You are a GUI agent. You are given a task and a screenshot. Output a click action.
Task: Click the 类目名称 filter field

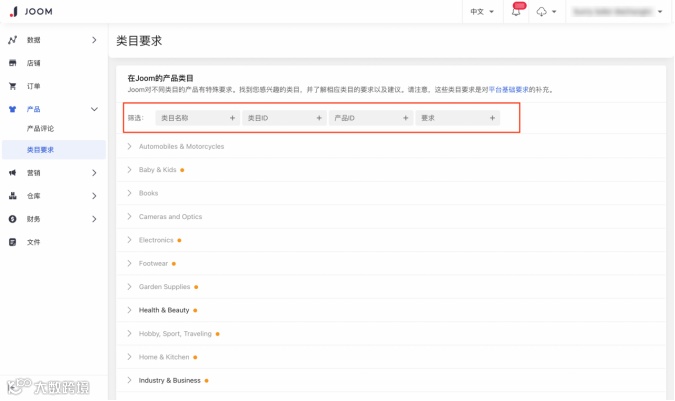click(198, 118)
